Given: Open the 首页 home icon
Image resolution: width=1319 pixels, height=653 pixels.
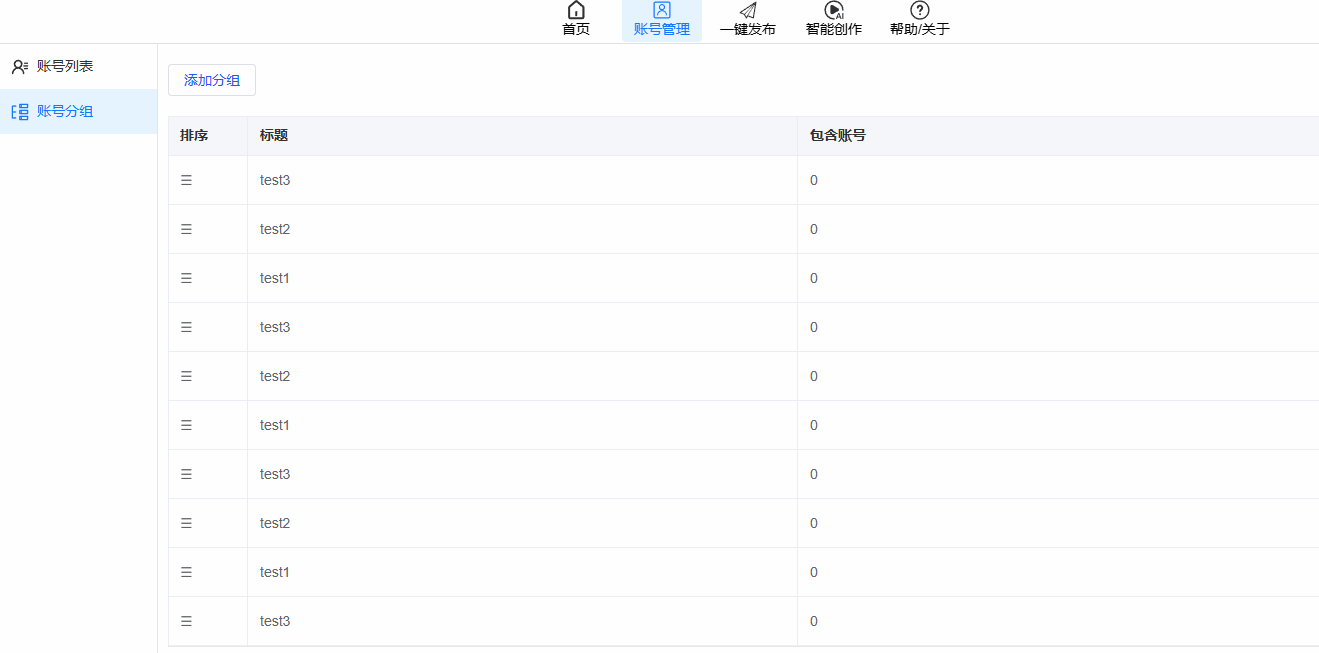Looking at the screenshot, I should pyautogui.click(x=575, y=11).
